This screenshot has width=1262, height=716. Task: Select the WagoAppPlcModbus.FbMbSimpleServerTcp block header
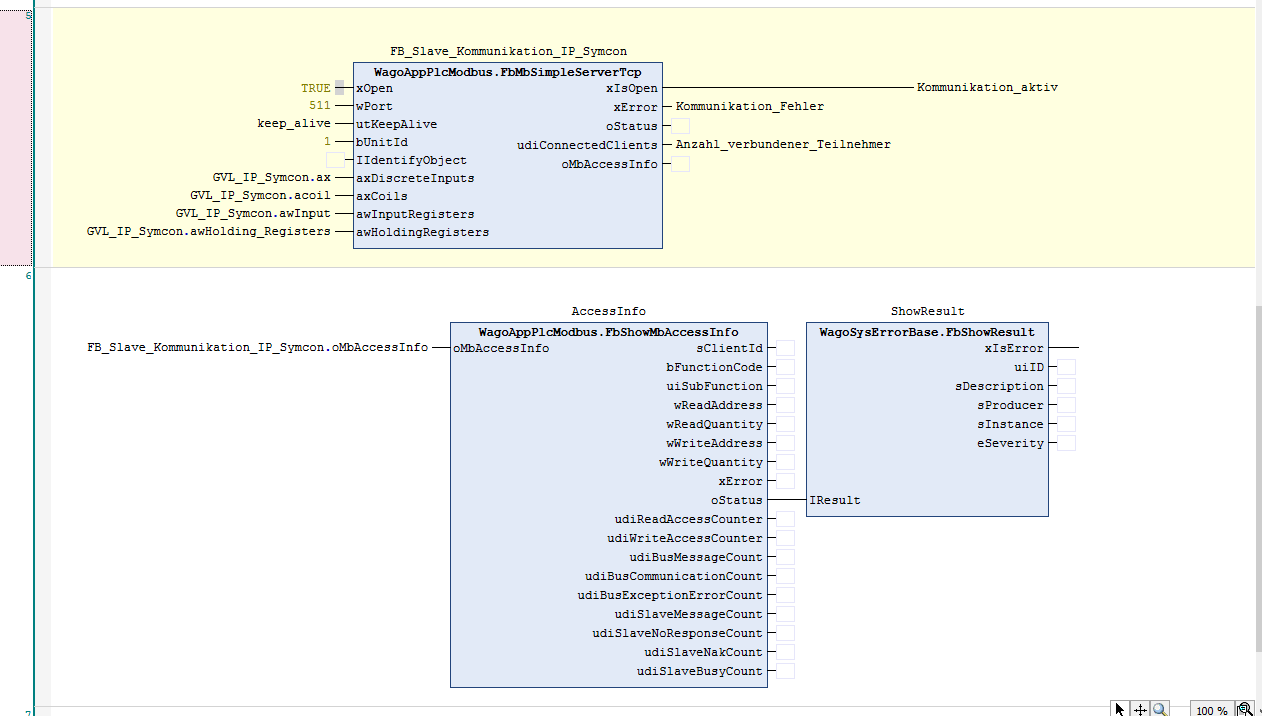(x=508, y=72)
